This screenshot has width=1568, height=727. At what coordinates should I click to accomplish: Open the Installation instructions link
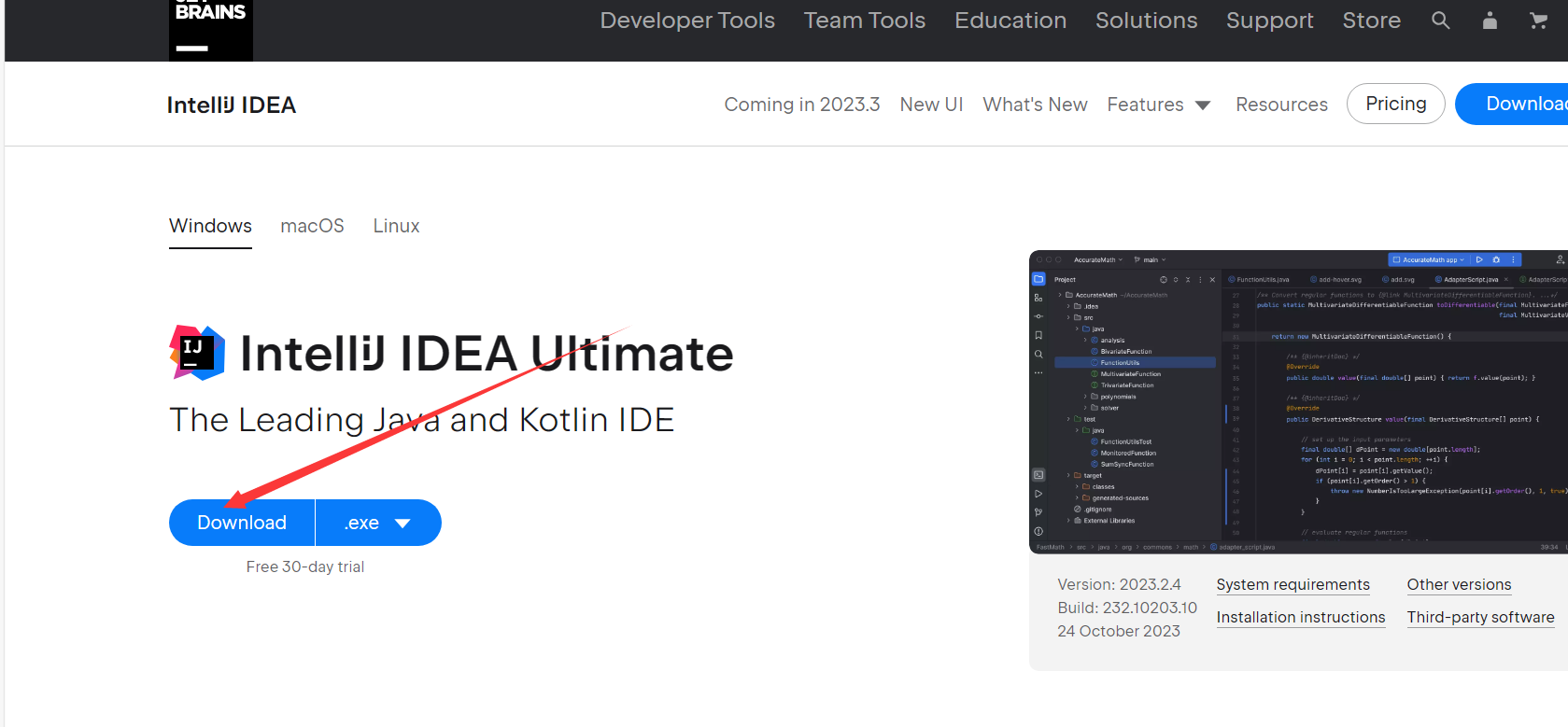[x=1301, y=618]
